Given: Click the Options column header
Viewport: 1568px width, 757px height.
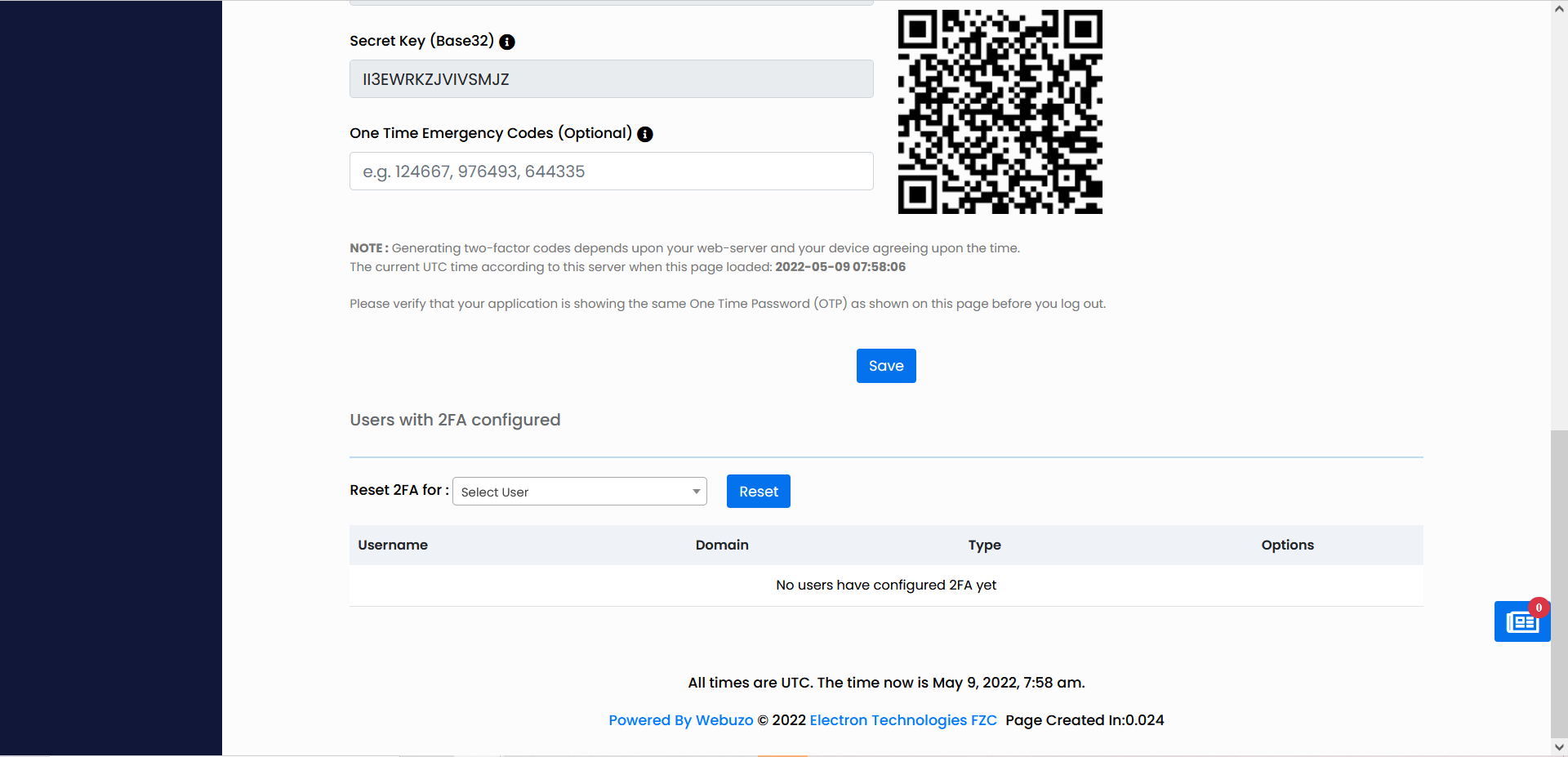Looking at the screenshot, I should pos(1287,545).
